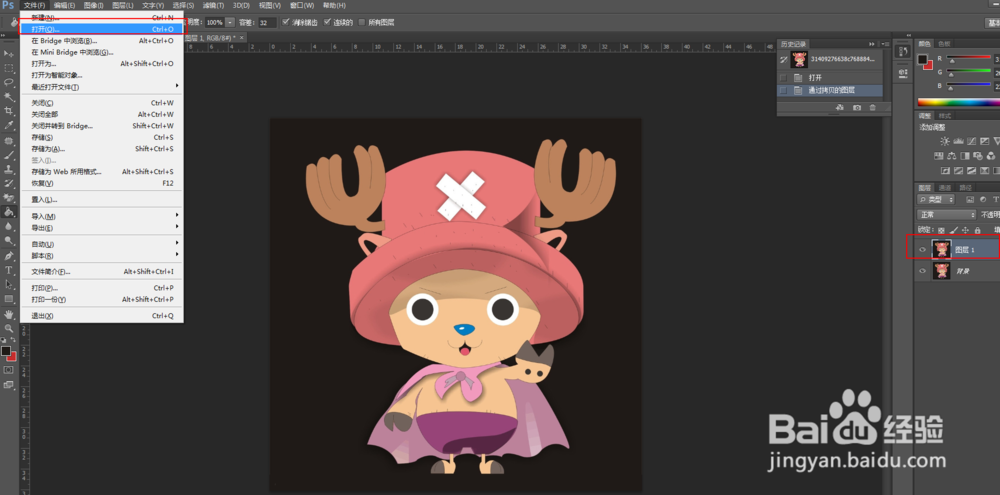Pick a color from the spectrum ramp
Viewport: 1000px width, 495px height.
click(959, 102)
